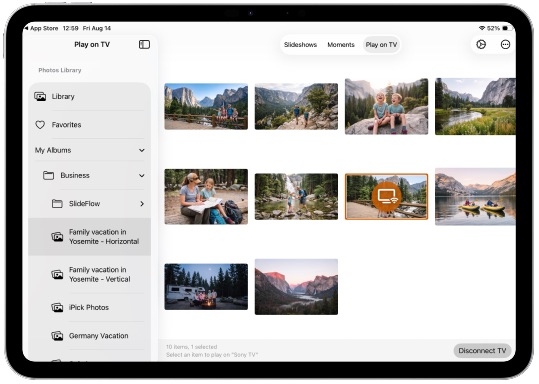Click the Business folder icon

pos(48,175)
